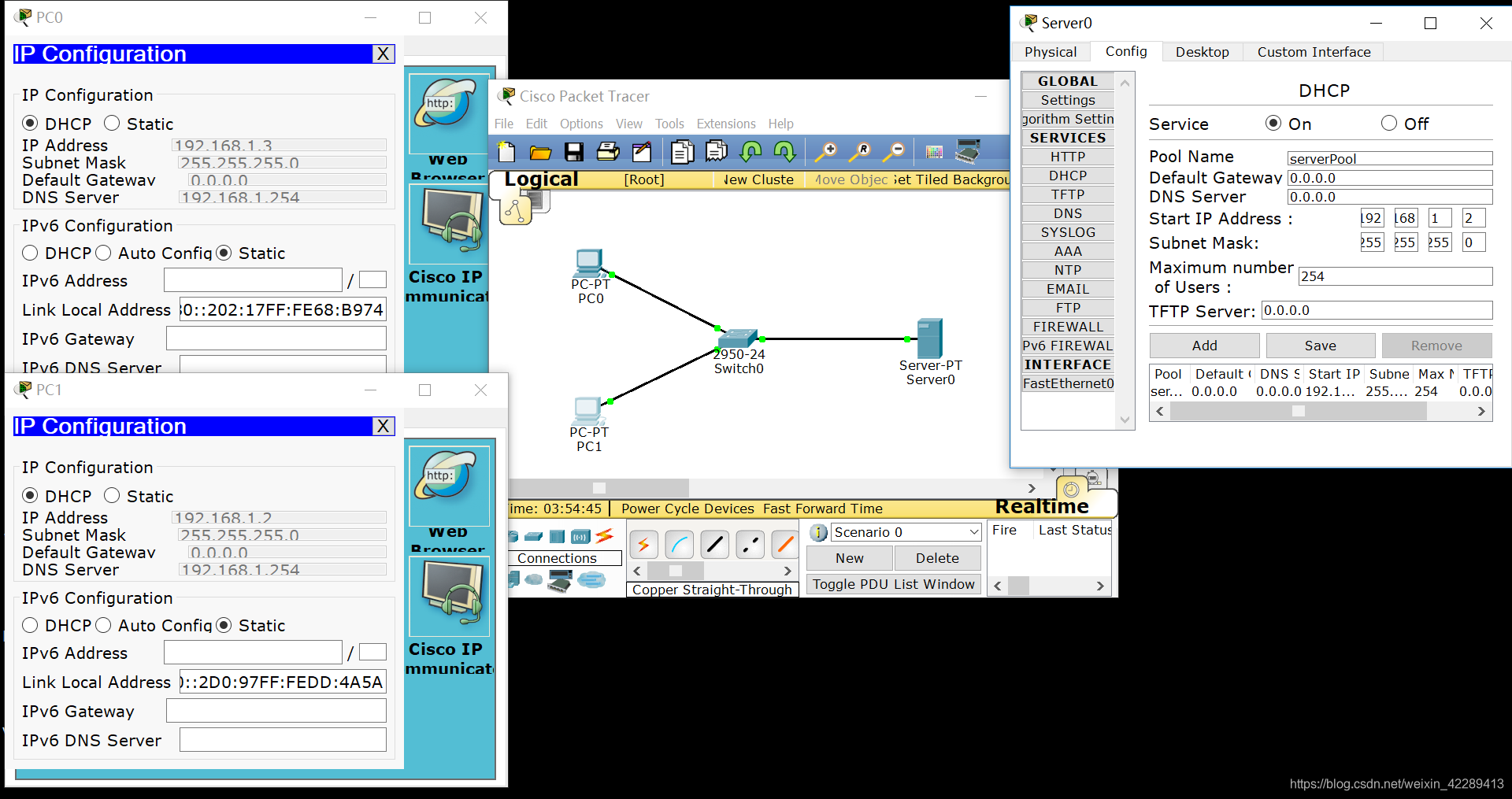1512x799 pixels.
Task: Click scenario info icon
Action: (819, 533)
